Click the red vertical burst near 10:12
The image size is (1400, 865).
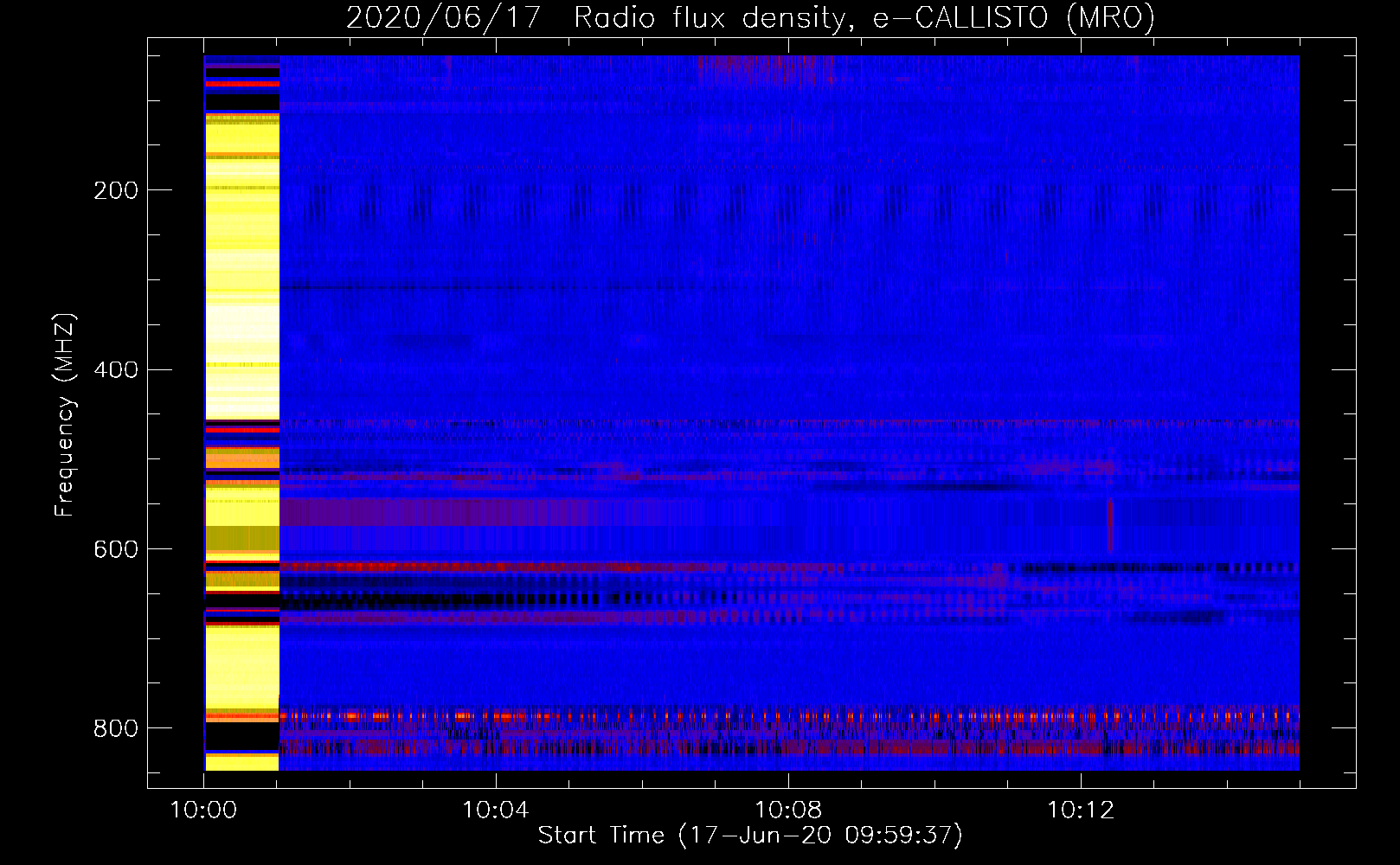[1110, 525]
